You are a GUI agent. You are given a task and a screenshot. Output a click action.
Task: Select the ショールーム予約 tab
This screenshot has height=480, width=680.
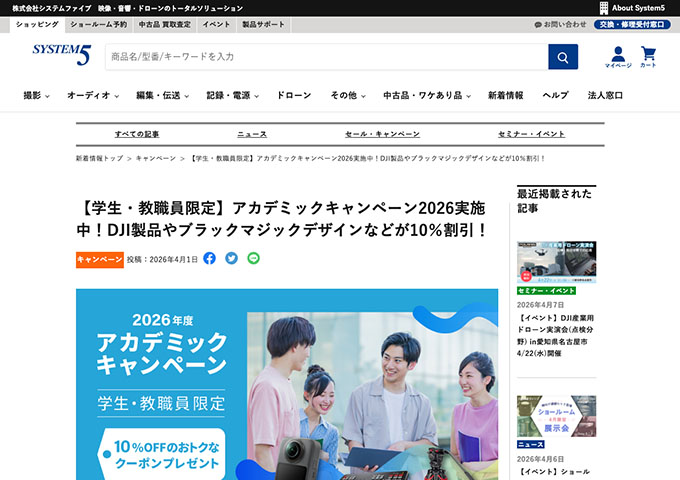click(99, 25)
